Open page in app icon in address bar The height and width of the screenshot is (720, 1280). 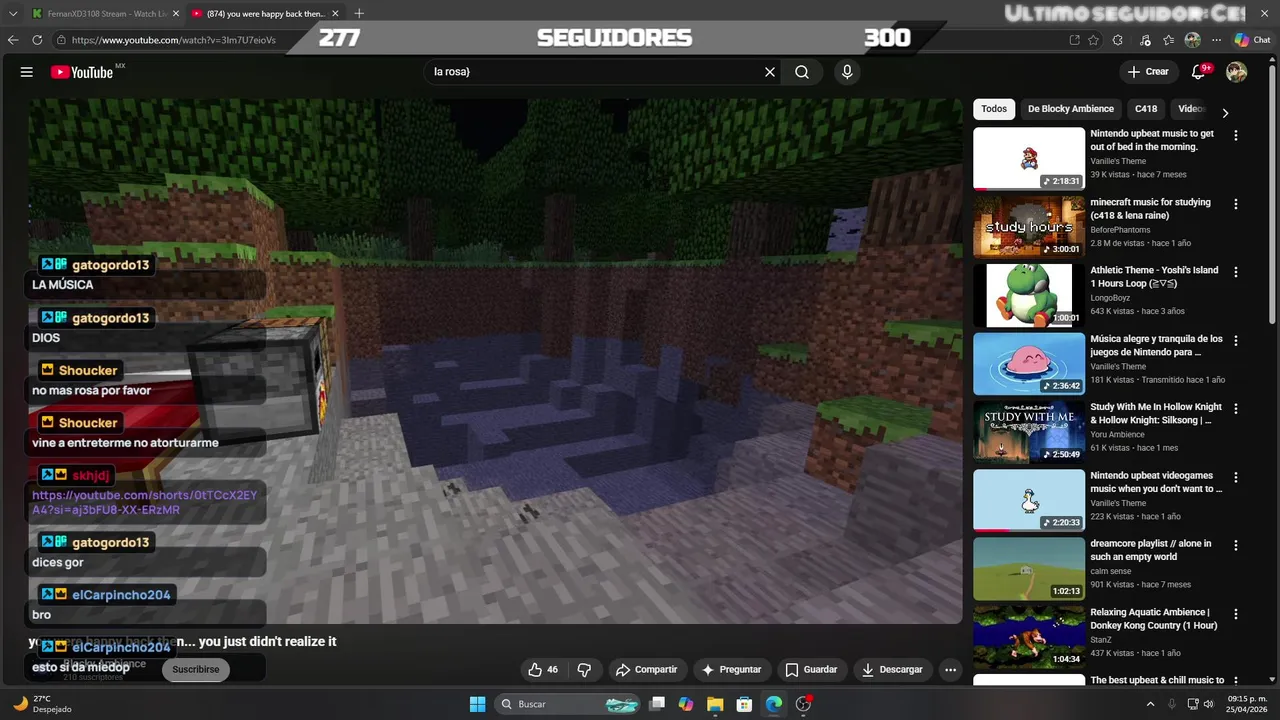[1074, 40]
